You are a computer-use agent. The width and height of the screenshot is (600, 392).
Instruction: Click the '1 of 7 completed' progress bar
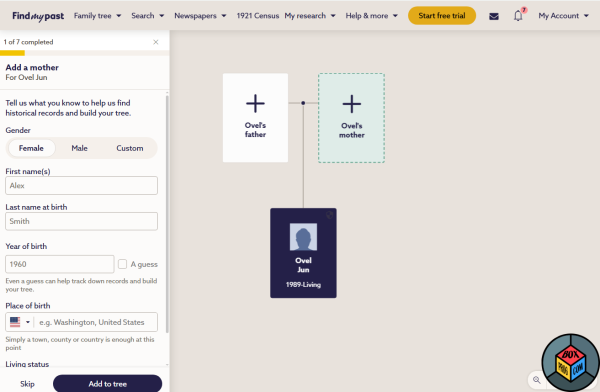(x=85, y=53)
